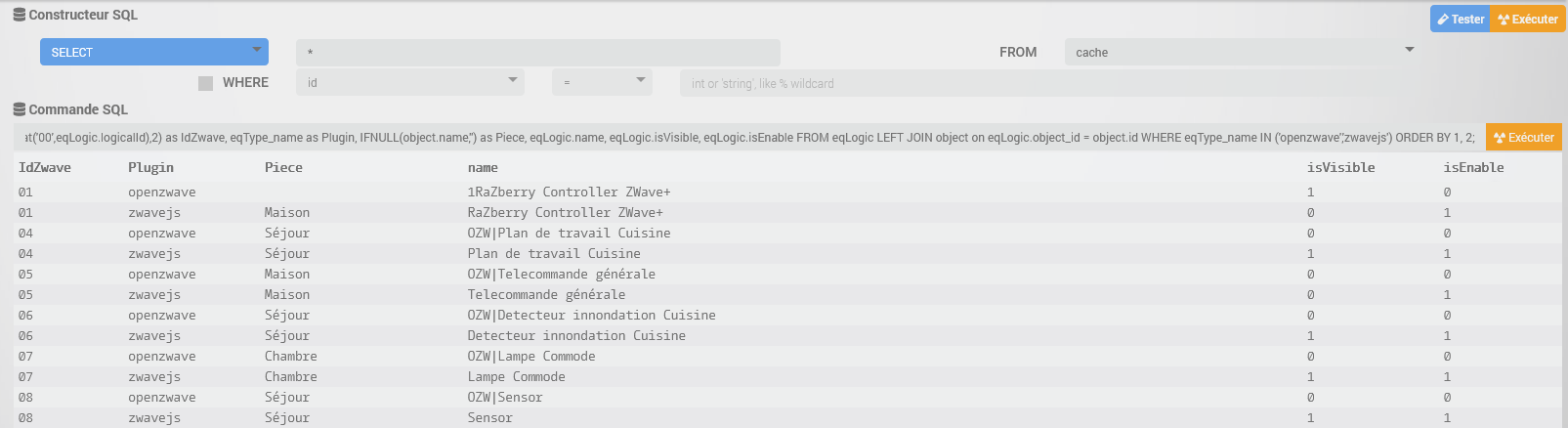Viewport: 1568px width, 428px height.
Task: Open the WHERE column dropdown showing id
Action: point(410,83)
